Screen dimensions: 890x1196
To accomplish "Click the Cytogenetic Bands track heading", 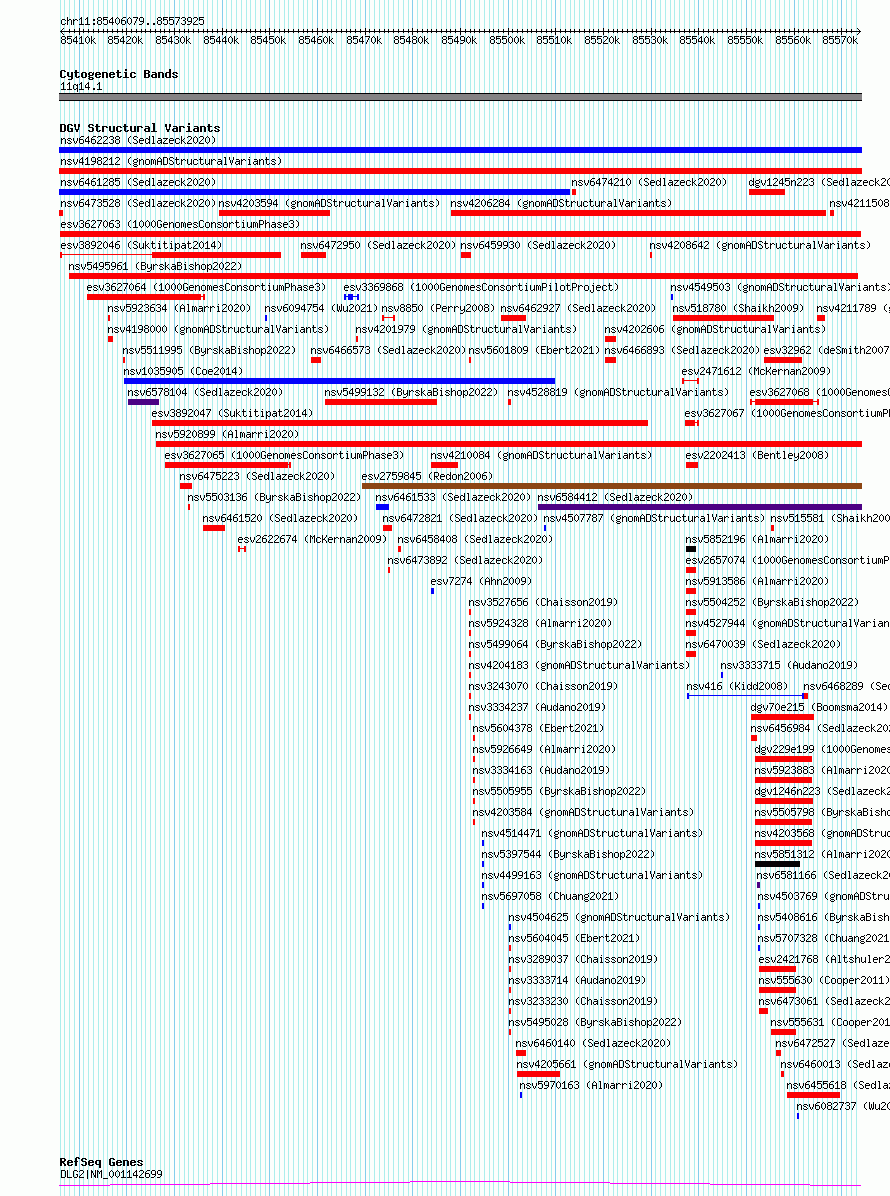I will 118,74.
